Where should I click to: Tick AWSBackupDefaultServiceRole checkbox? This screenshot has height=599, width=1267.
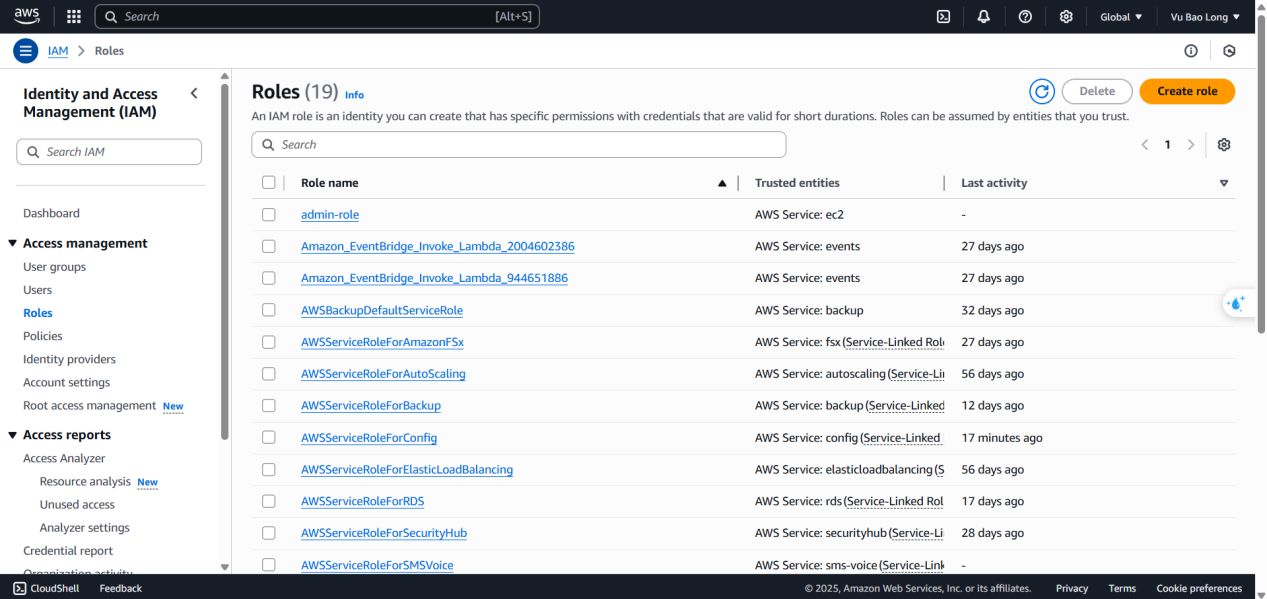click(x=268, y=310)
